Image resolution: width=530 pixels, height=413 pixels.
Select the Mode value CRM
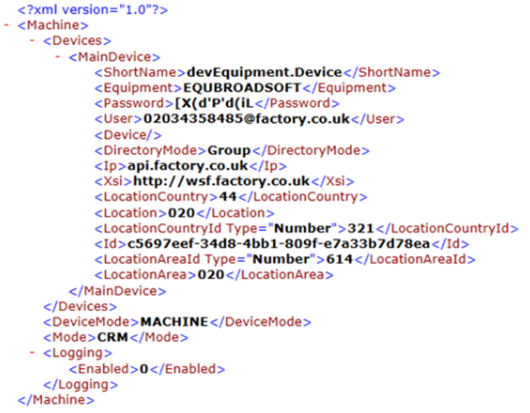point(113,337)
